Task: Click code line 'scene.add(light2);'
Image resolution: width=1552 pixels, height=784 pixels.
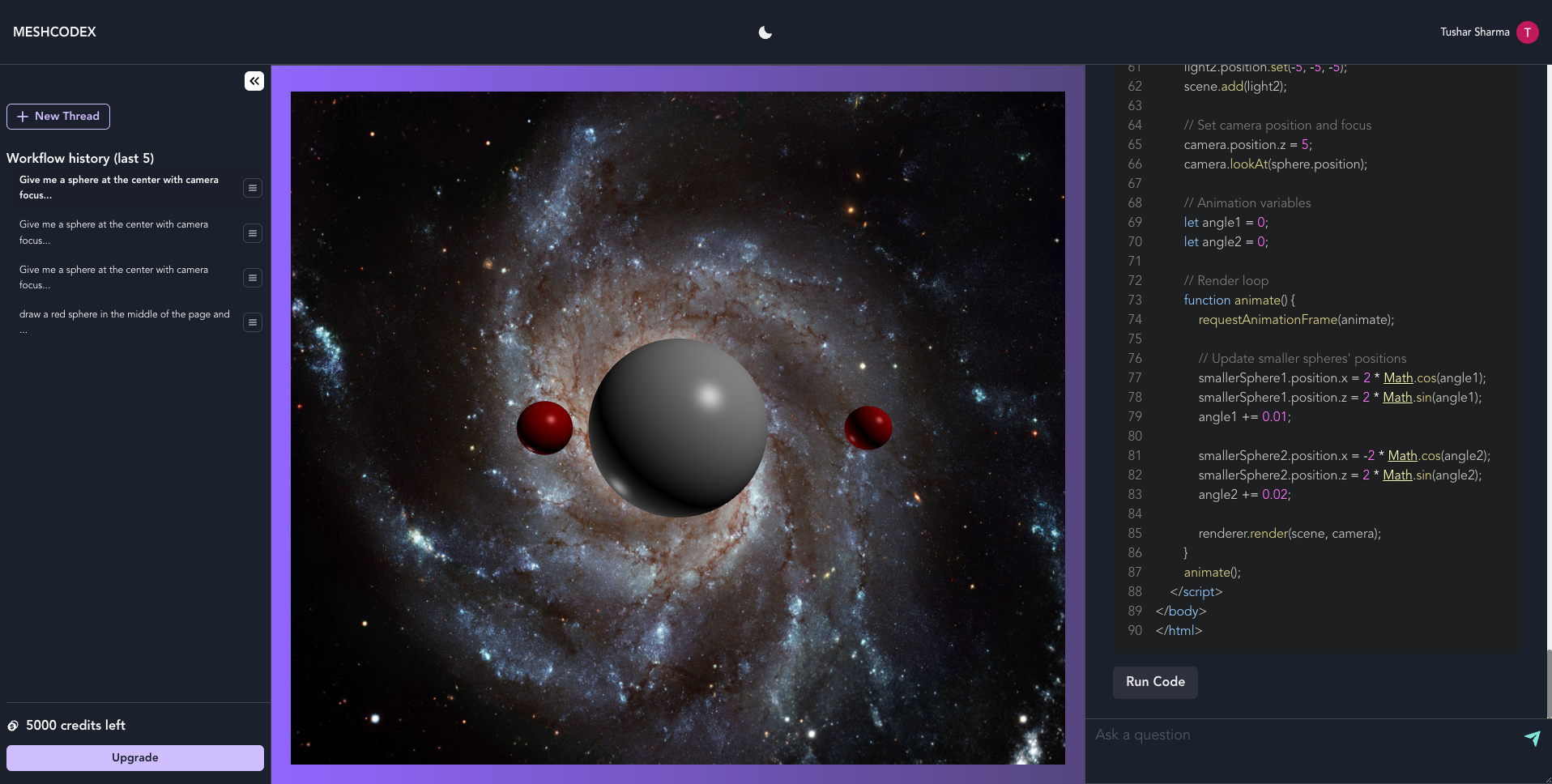Action: pyautogui.click(x=1234, y=87)
